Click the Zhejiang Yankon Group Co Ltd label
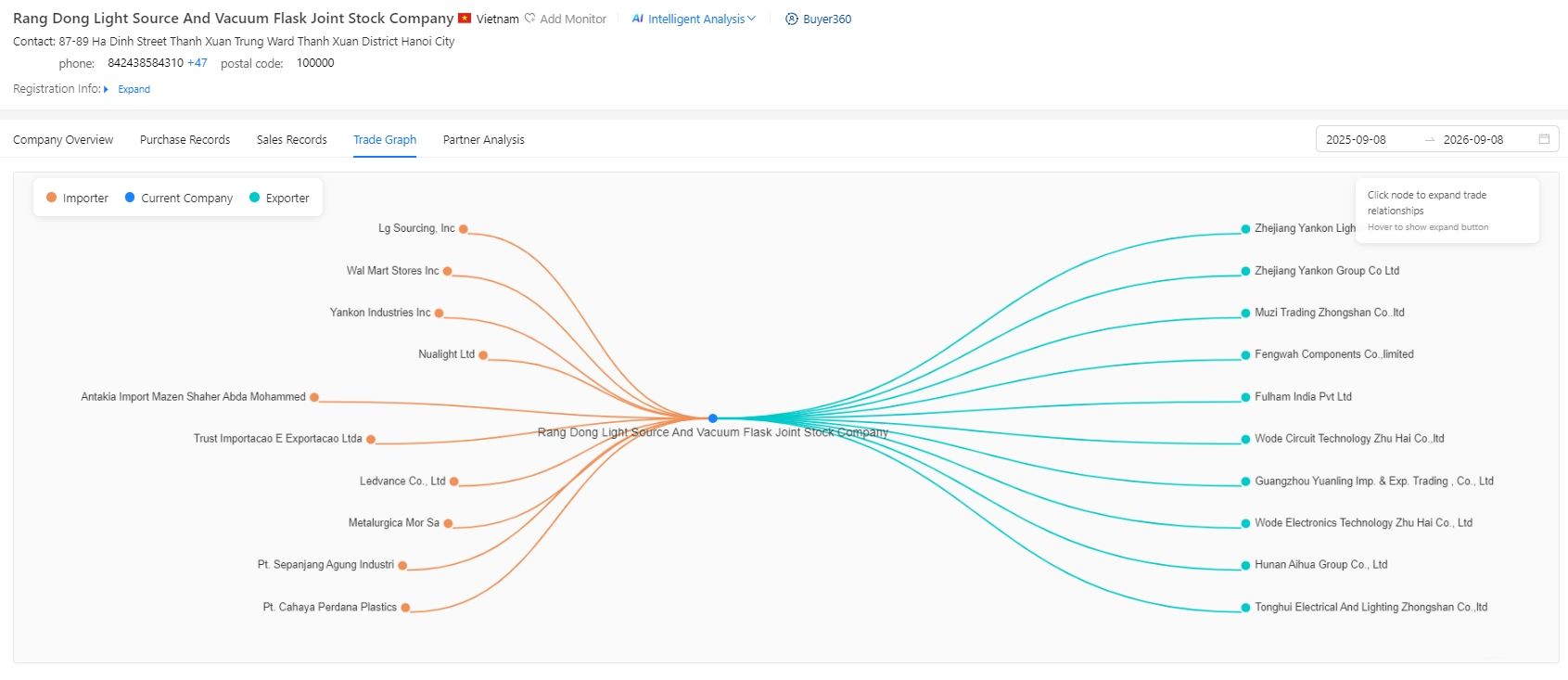 (1327, 271)
